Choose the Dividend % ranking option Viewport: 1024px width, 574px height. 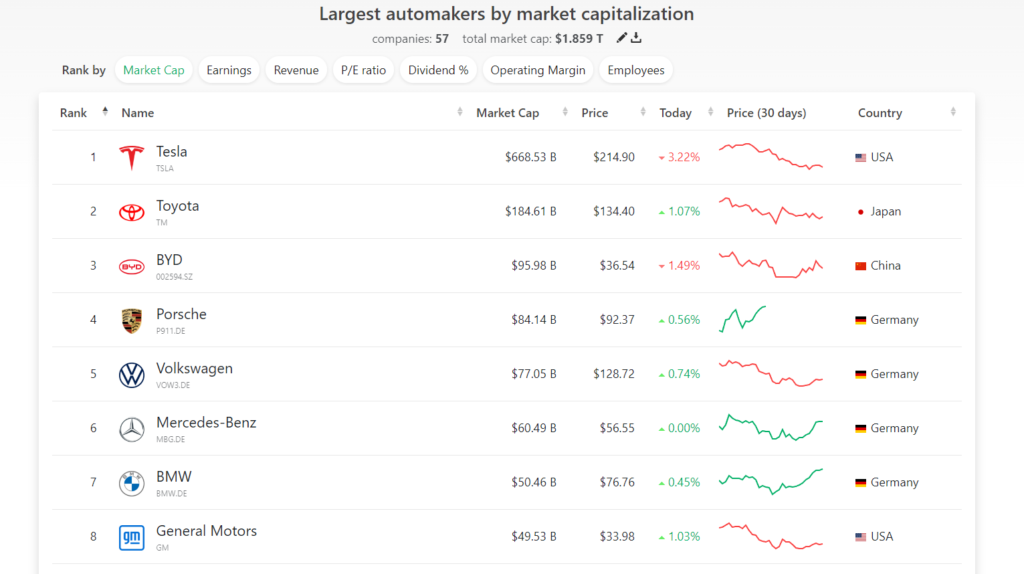click(x=437, y=70)
